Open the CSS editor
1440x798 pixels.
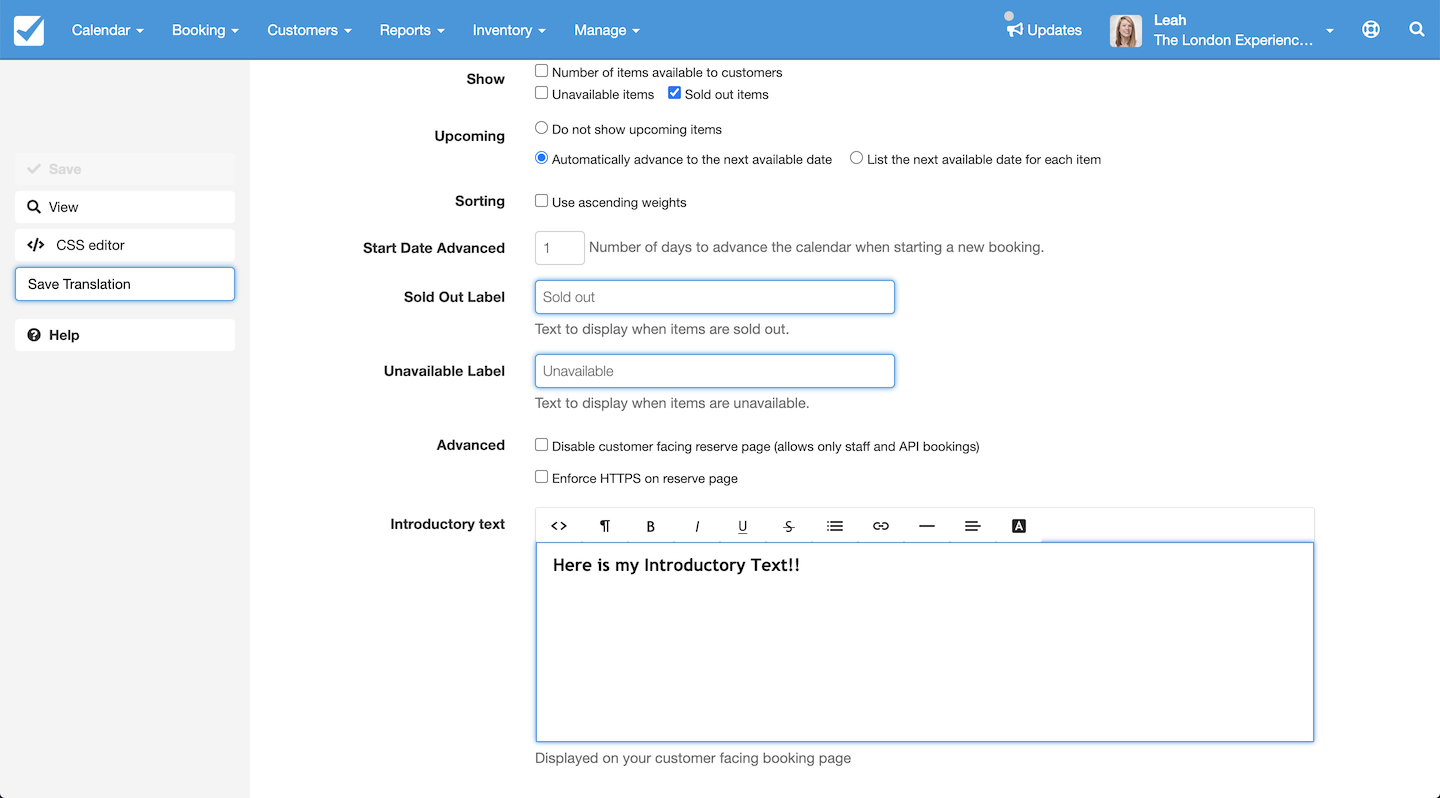point(125,245)
